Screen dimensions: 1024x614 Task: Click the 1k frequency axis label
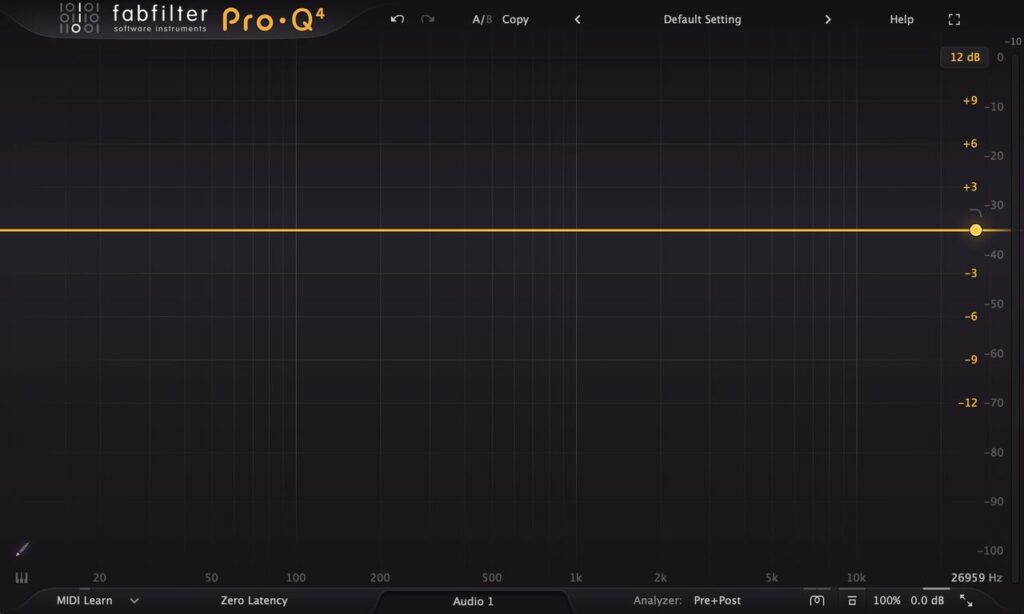575,577
